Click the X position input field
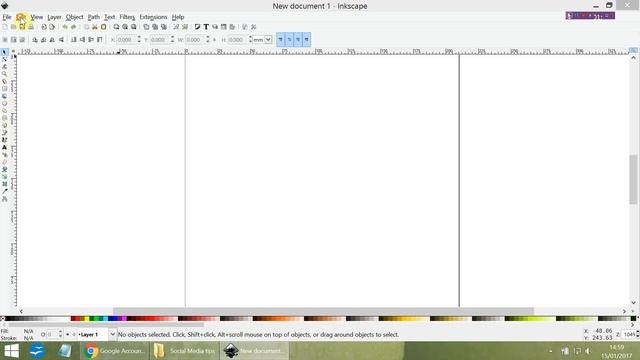The image size is (640, 360). pos(126,40)
